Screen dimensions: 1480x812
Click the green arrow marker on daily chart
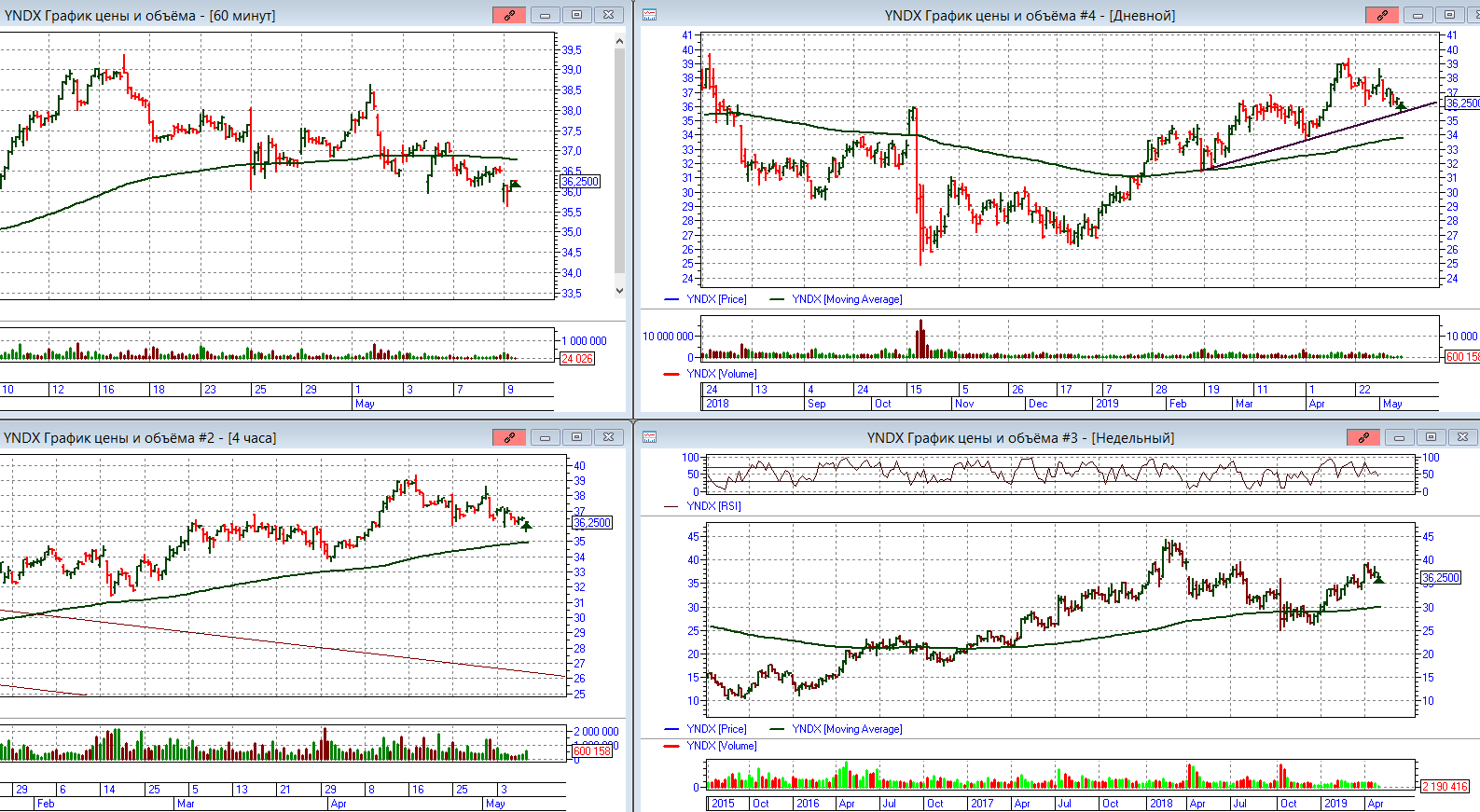tap(1401, 107)
